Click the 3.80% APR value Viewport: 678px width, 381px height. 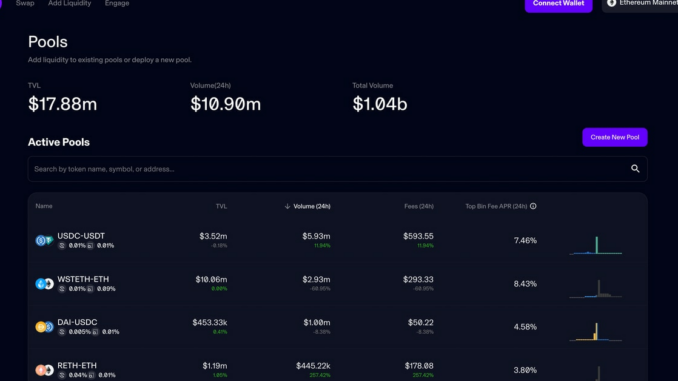click(x=525, y=370)
